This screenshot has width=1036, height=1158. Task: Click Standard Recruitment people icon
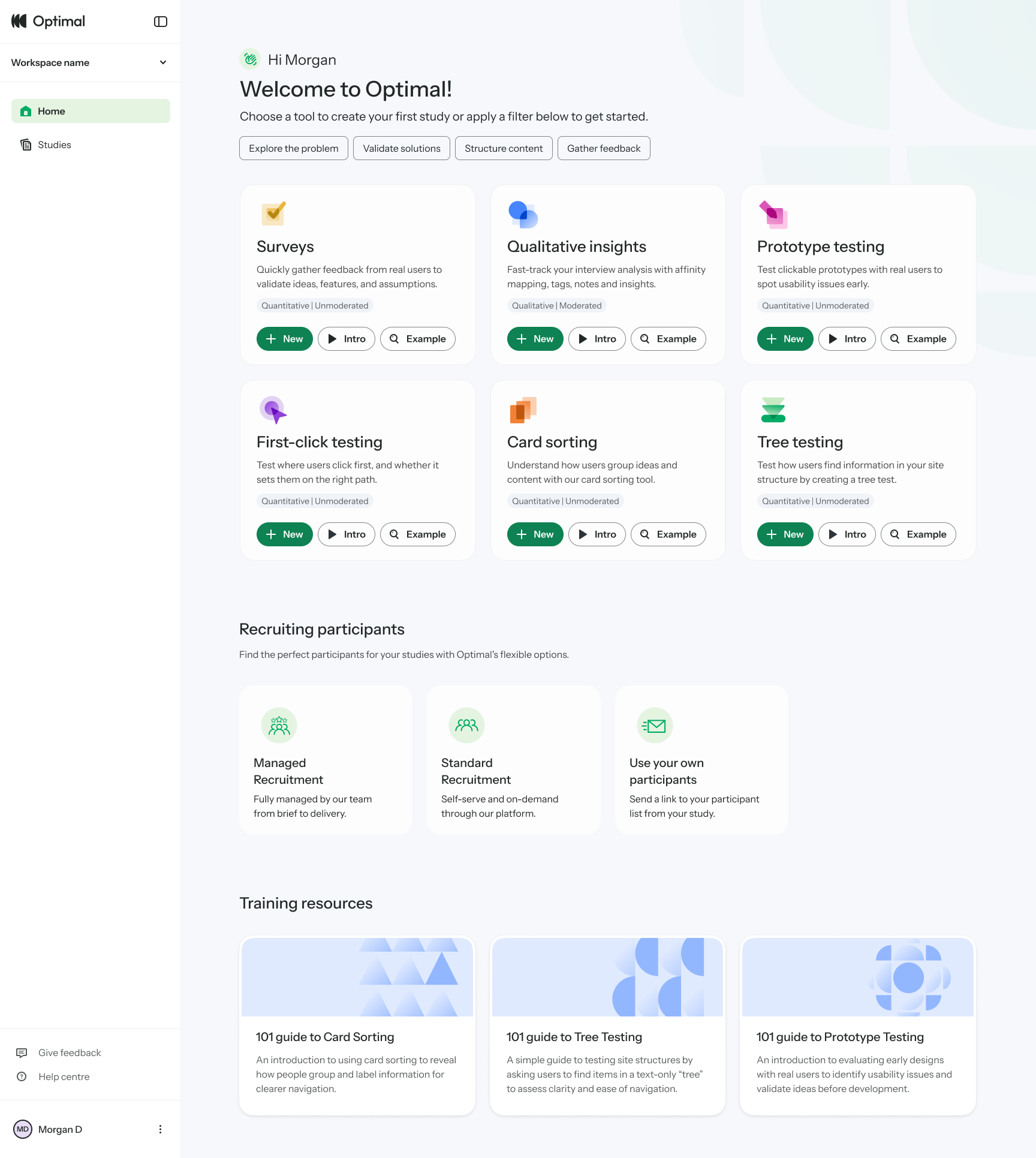tap(467, 726)
